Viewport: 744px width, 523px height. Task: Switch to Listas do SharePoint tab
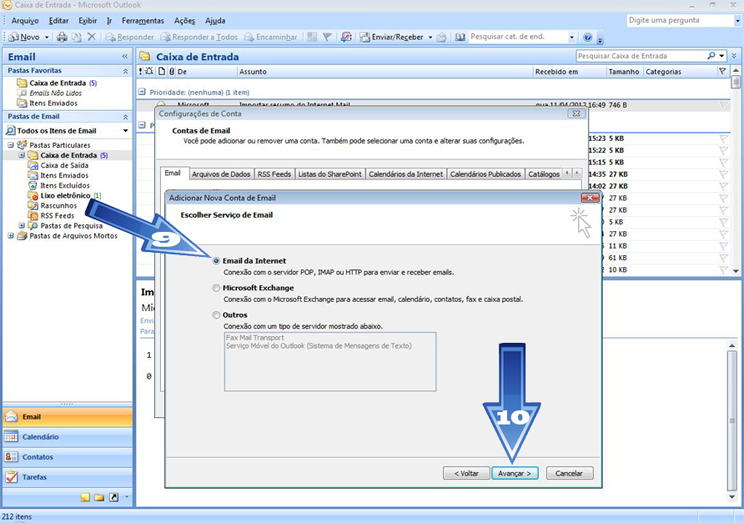(330, 174)
